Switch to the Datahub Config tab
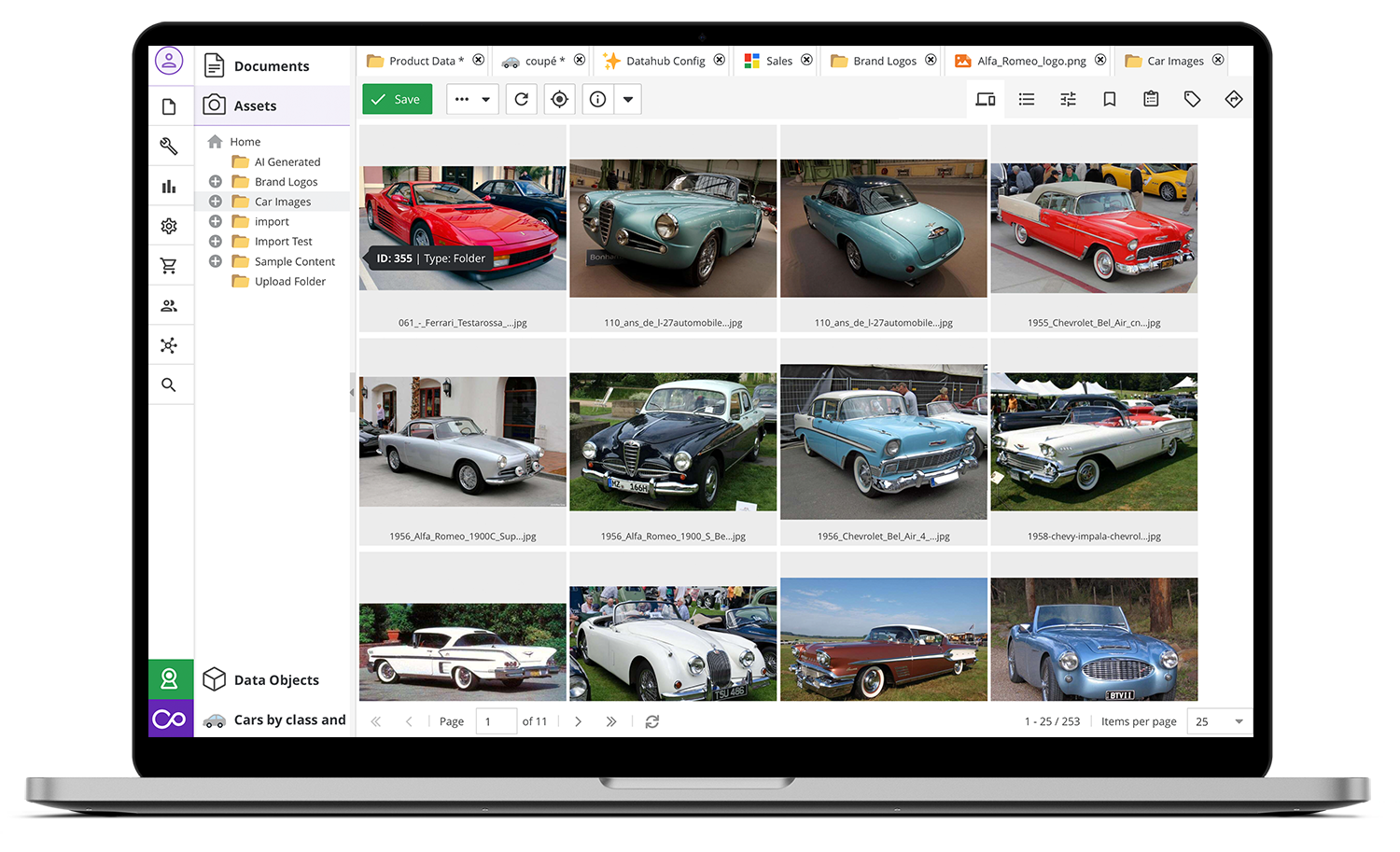The height and width of the screenshot is (852, 1400). pyautogui.click(x=665, y=61)
